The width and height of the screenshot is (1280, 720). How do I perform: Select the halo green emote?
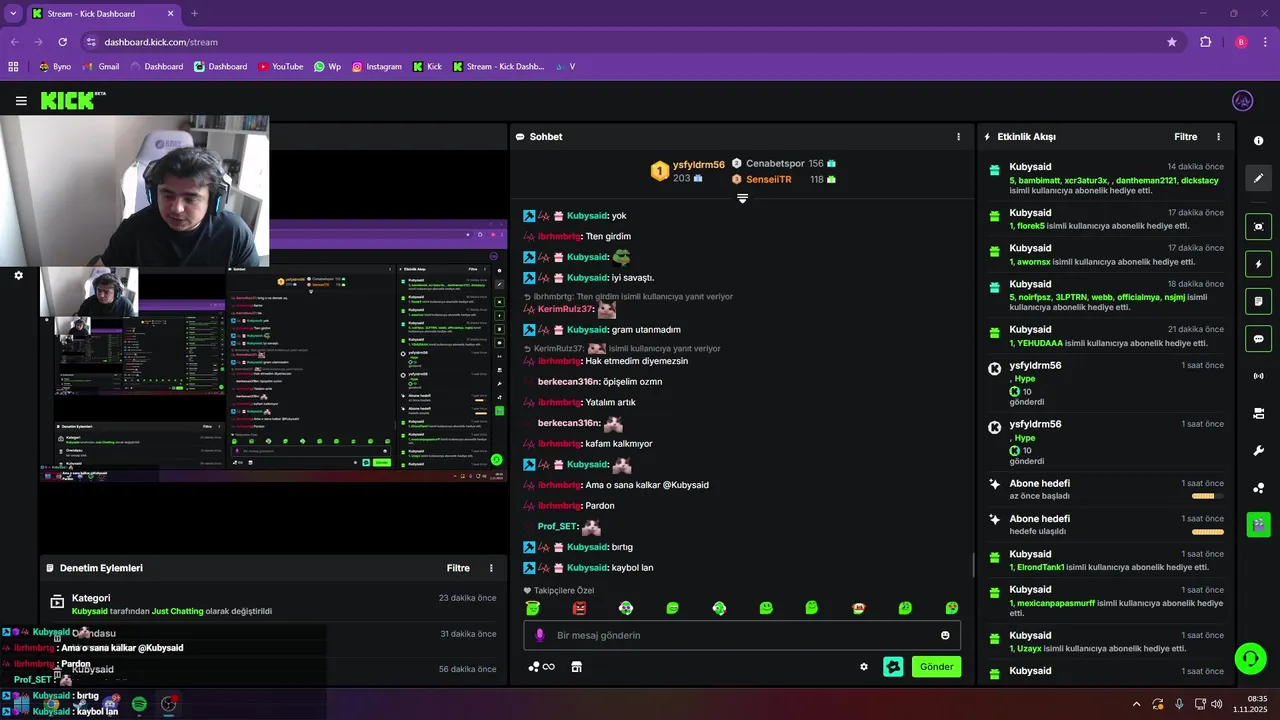tap(533, 608)
